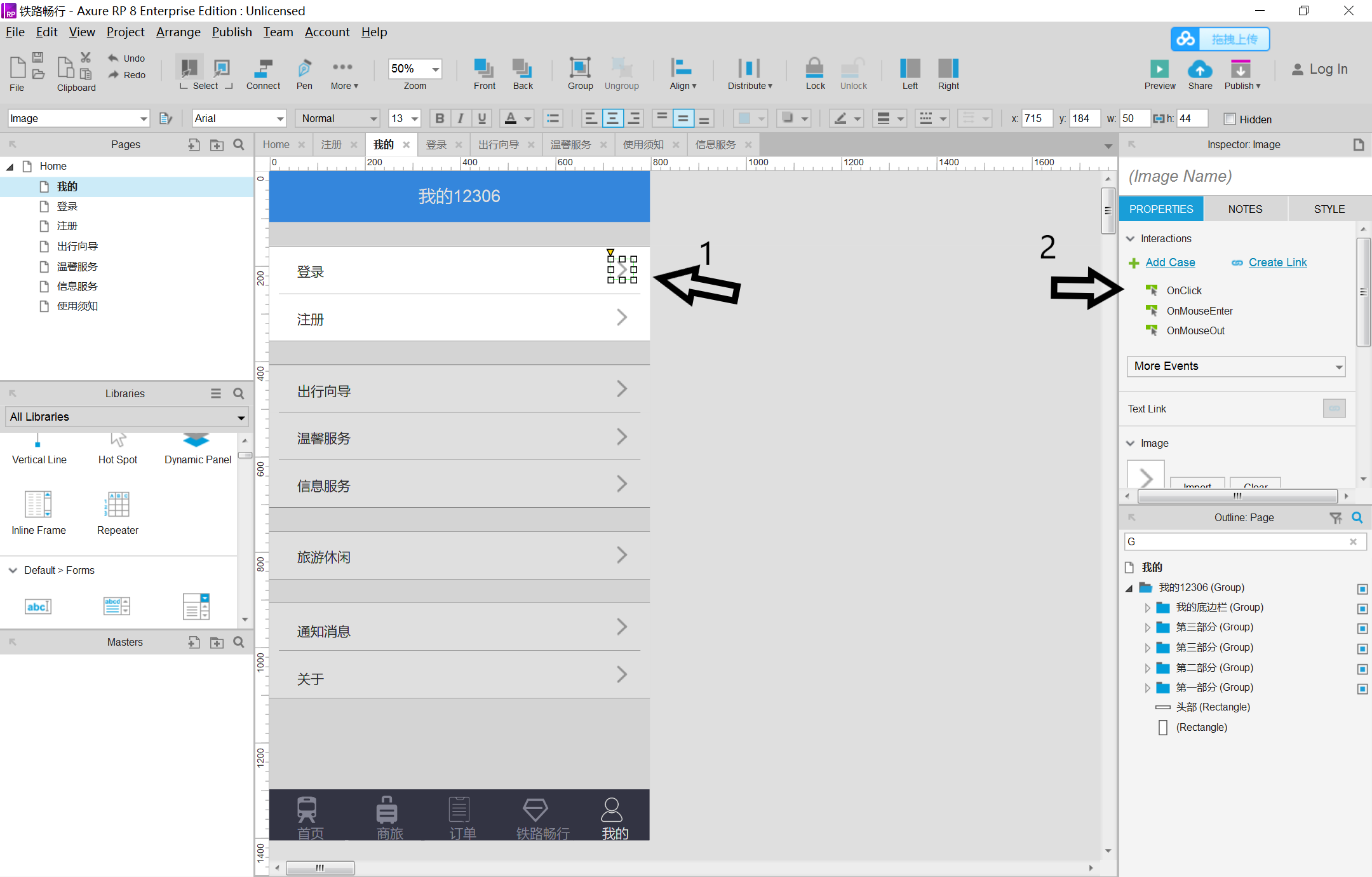This screenshot has width=1372, height=877.
Task: Select the Repeater widget
Action: [x=117, y=508]
